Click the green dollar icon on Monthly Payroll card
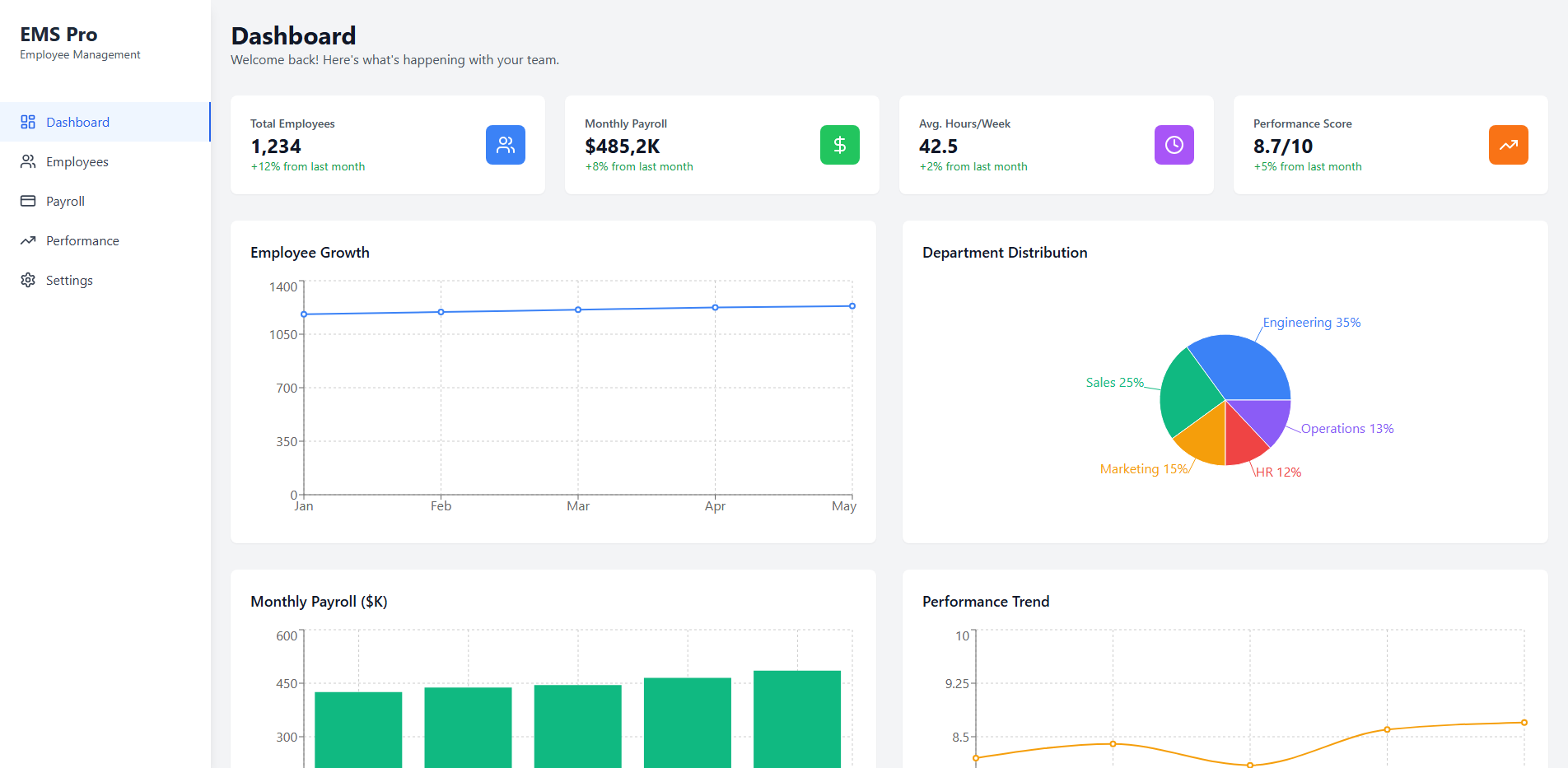 (x=839, y=144)
